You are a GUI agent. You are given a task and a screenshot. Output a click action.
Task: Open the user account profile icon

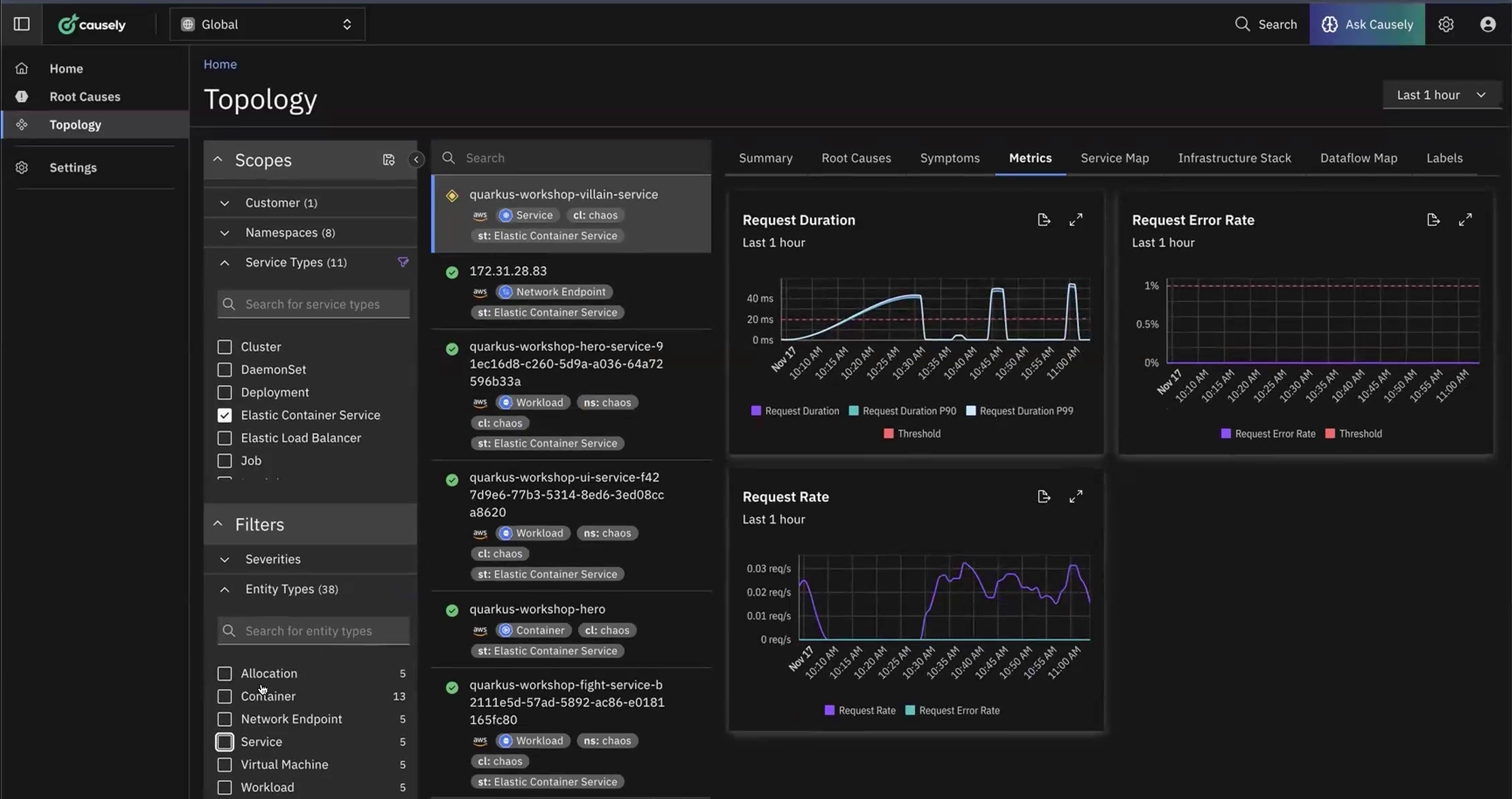pyautogui.click(x=1488, y=24)
